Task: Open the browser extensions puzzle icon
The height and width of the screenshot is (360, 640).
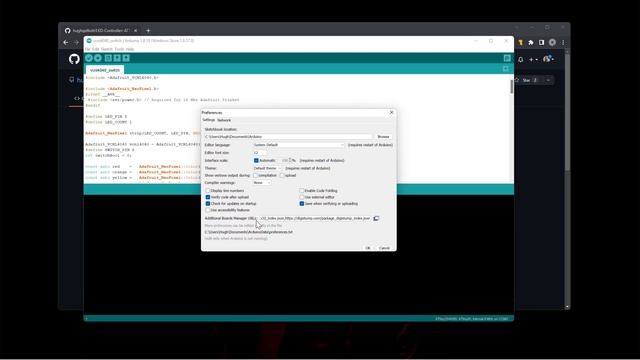Action: (531, 42)
